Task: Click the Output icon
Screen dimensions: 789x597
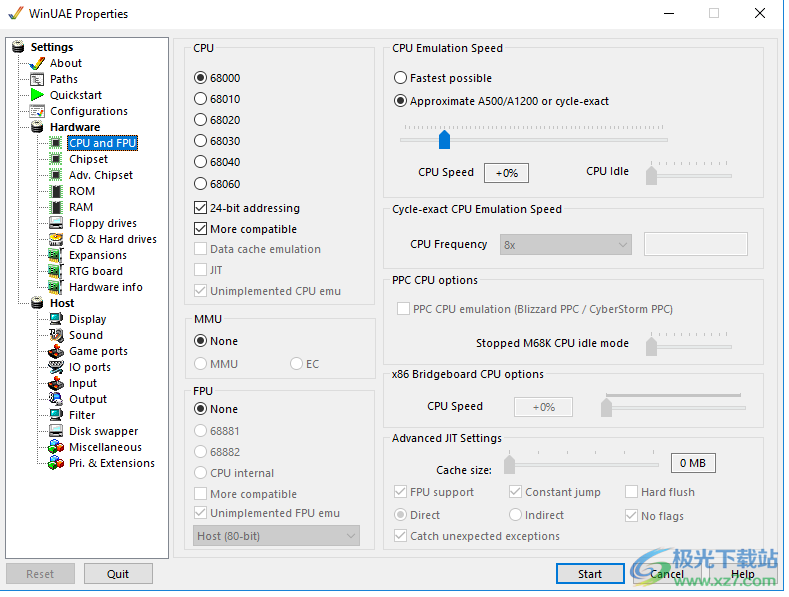Action: click(56, 399)
